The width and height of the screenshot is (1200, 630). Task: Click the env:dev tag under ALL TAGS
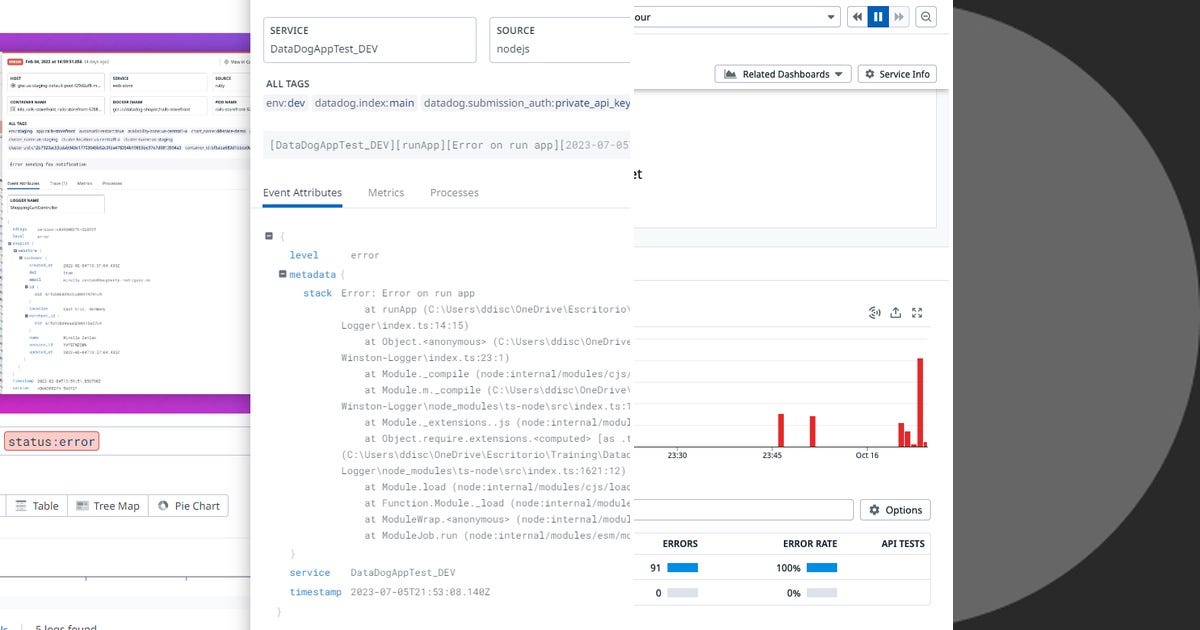tap(286, 103)
